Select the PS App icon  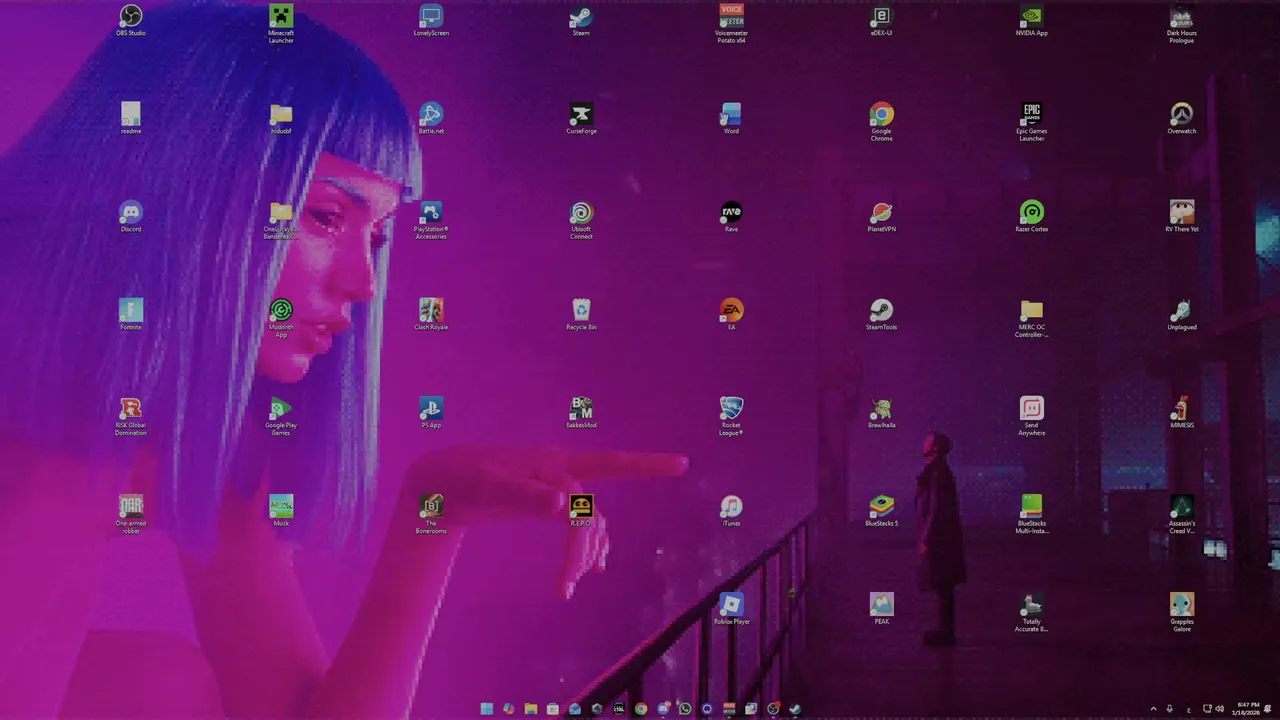pos(431,413)
